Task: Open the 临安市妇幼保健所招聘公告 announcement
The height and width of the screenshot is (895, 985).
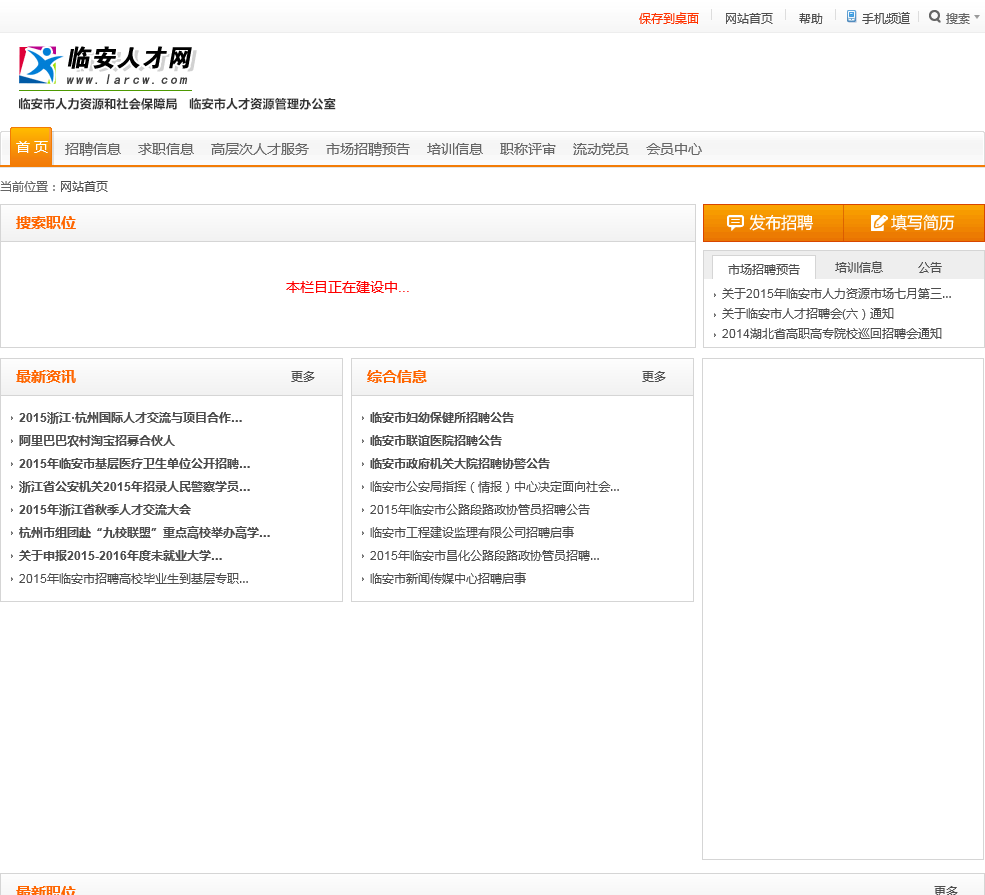Action: pyautogui.click(x=441, y=418)
